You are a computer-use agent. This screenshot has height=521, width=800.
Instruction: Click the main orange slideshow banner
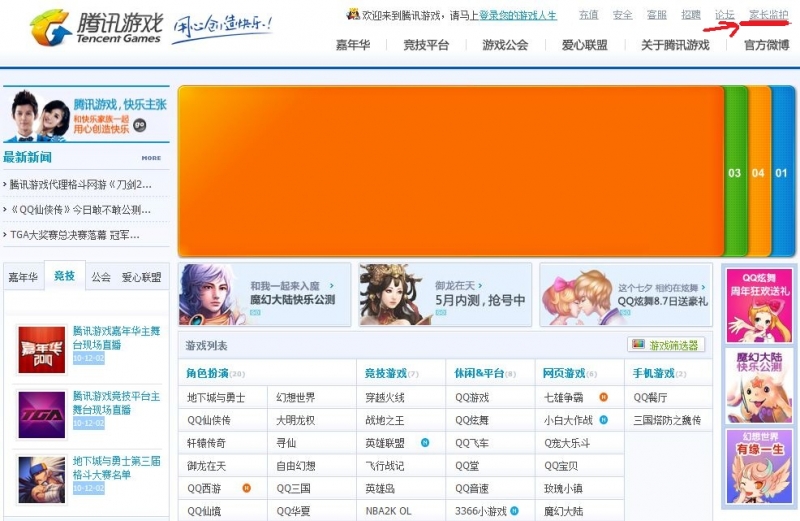click(x=451, y=171)
